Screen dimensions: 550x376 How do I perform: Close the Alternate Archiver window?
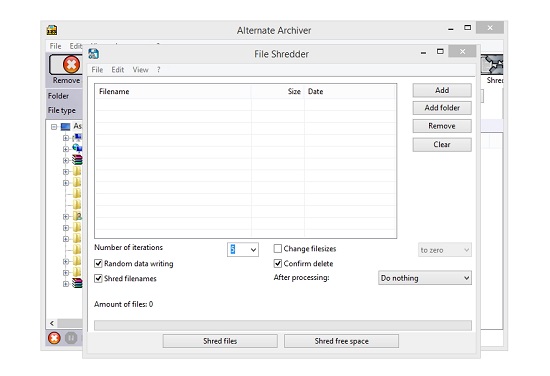[490, 27]
